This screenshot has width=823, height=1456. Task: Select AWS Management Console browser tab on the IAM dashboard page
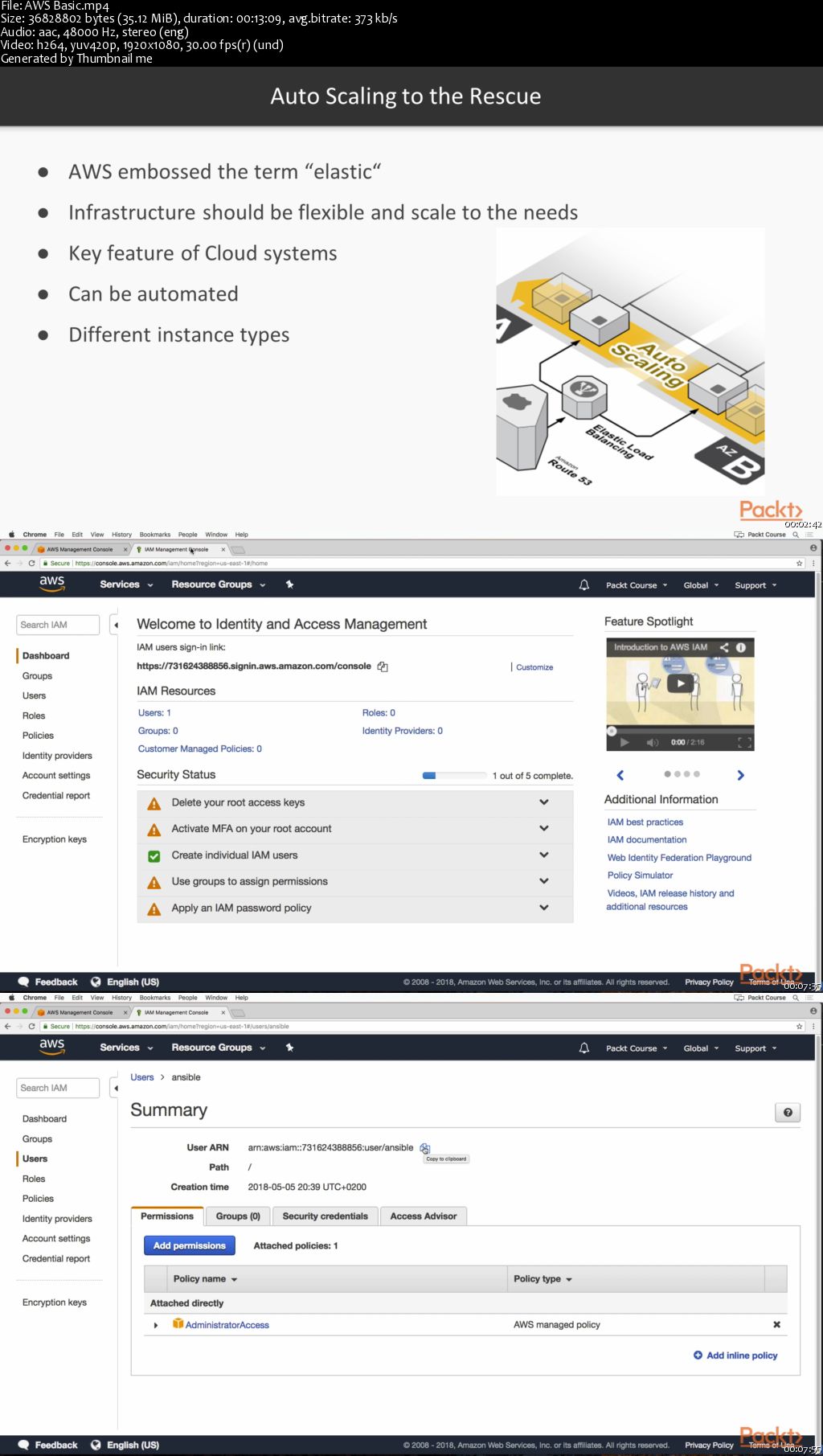[x=80, y=550]
